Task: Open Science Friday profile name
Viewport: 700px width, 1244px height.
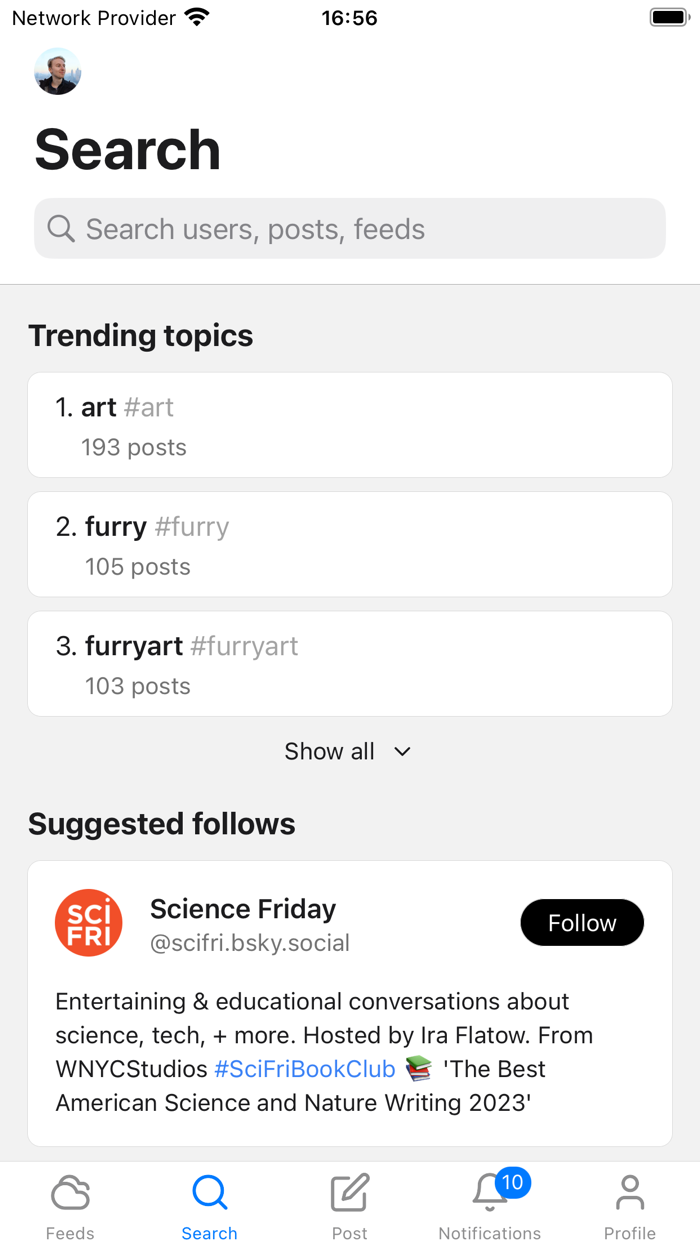Action: (243, 909)
